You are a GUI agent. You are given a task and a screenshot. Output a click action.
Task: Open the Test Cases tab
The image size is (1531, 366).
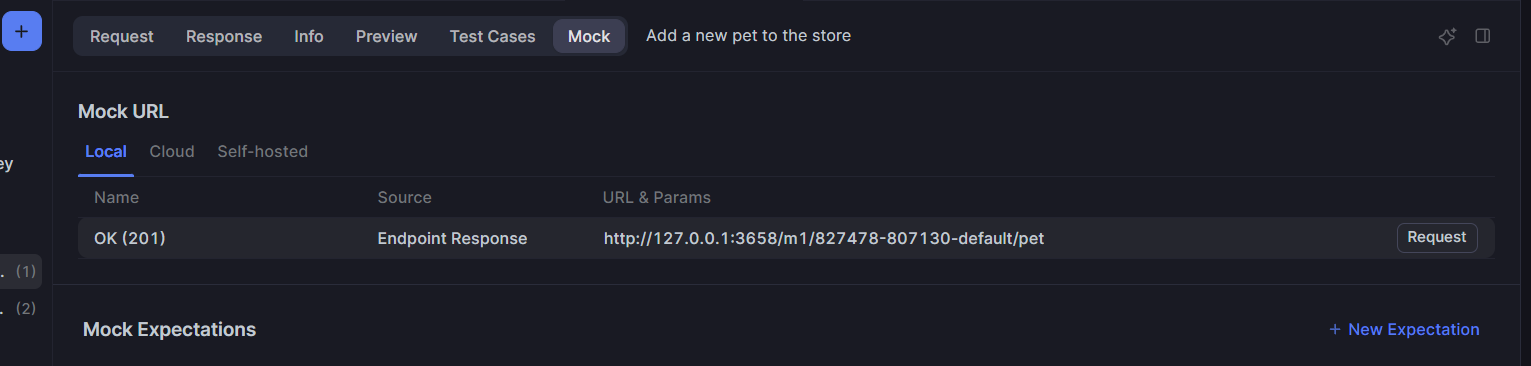[x=492, y=36]
